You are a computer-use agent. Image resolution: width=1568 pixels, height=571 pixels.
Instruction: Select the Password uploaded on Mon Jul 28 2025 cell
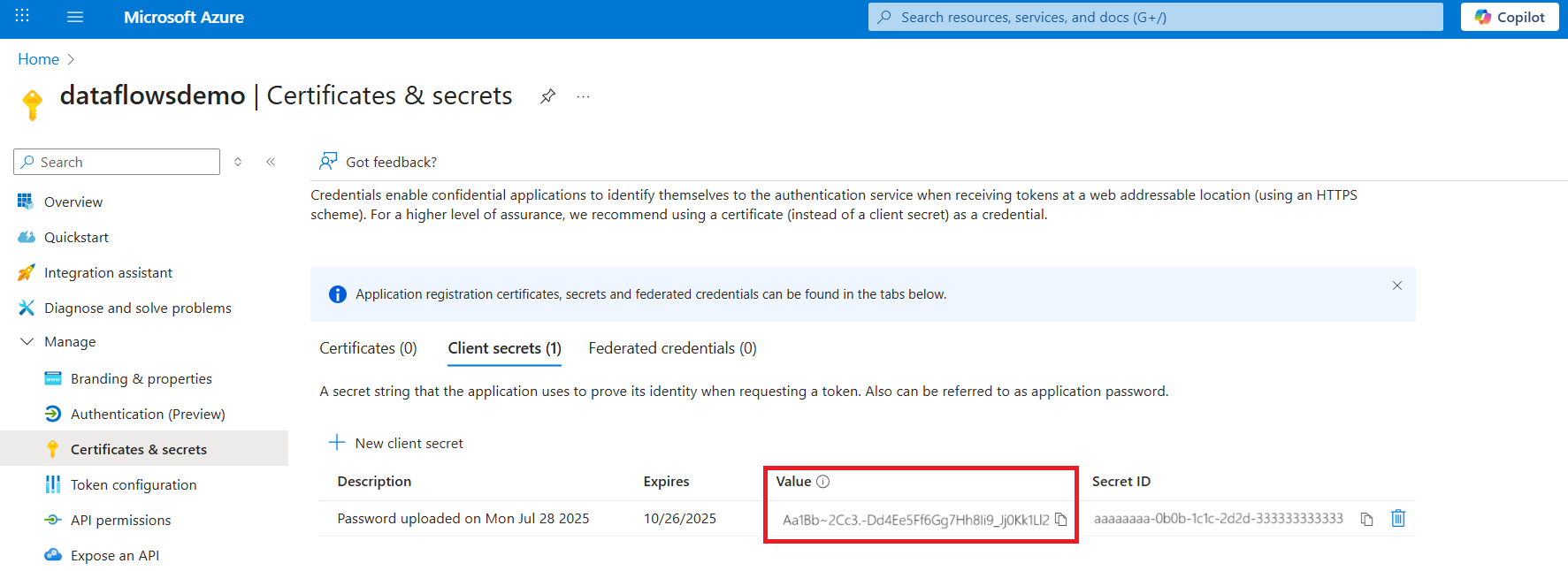click(463, 518)
